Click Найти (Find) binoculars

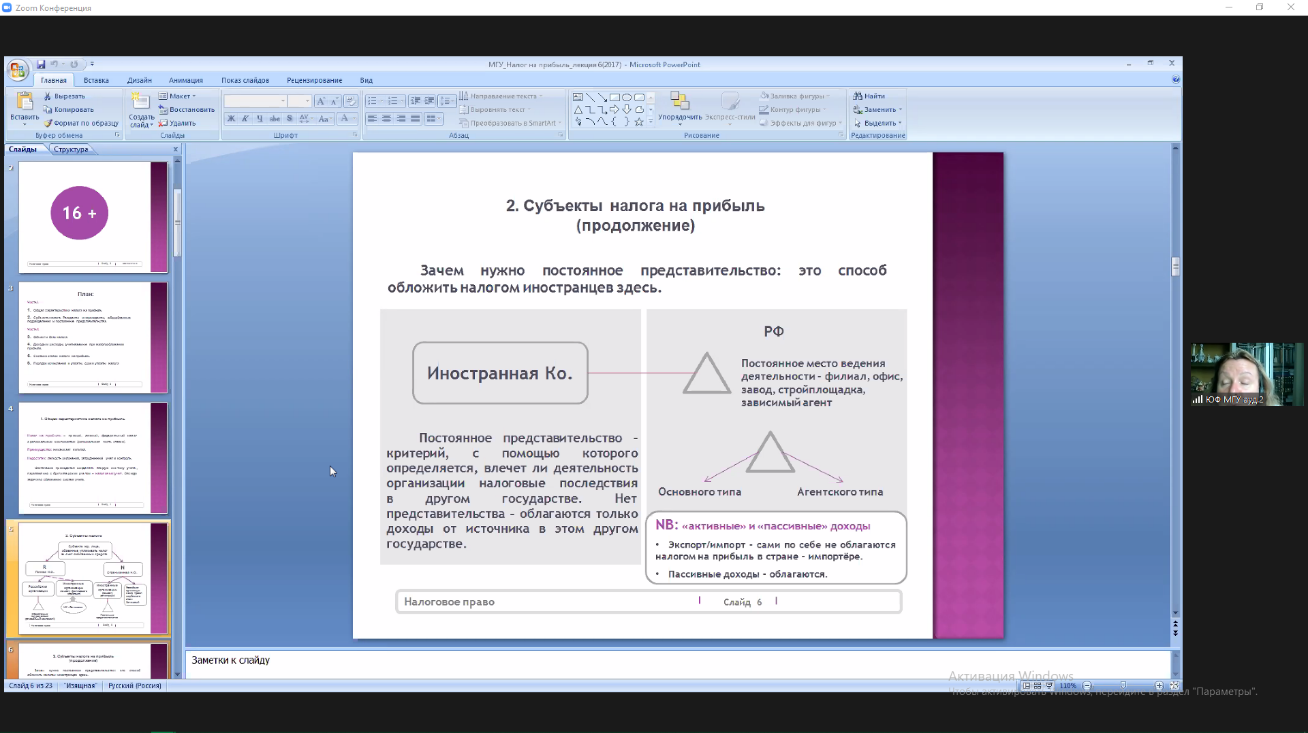click(x=870, y=96)
